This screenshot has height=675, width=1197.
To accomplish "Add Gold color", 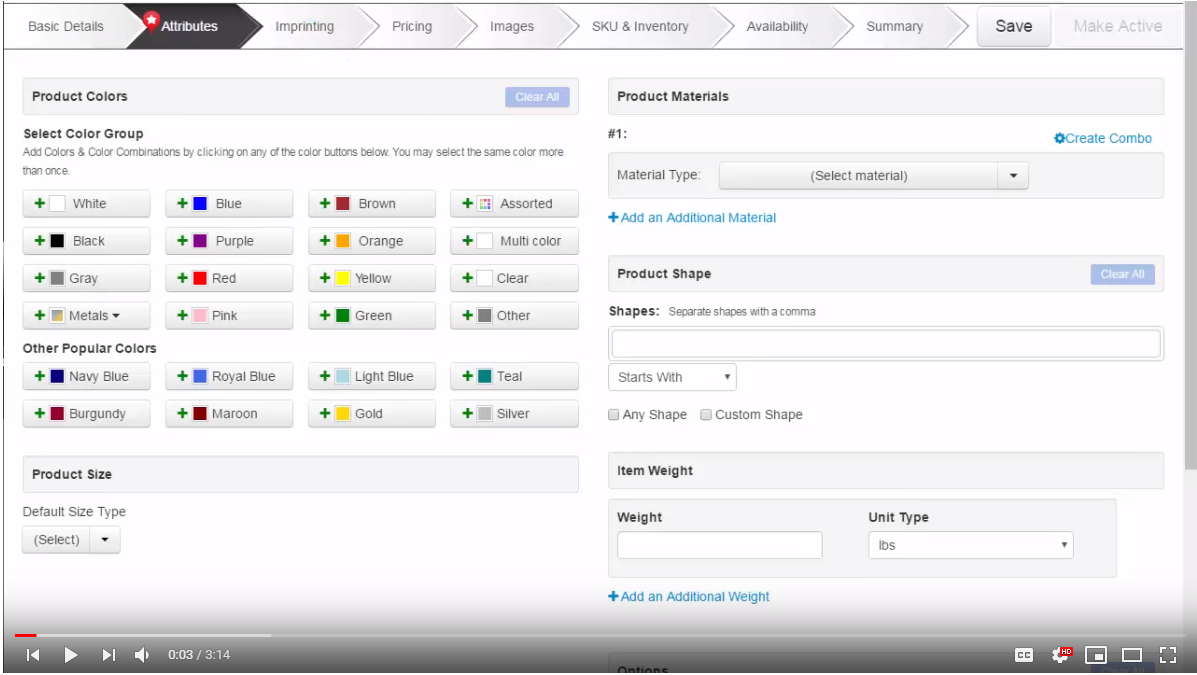I will [x=372, y=414].
